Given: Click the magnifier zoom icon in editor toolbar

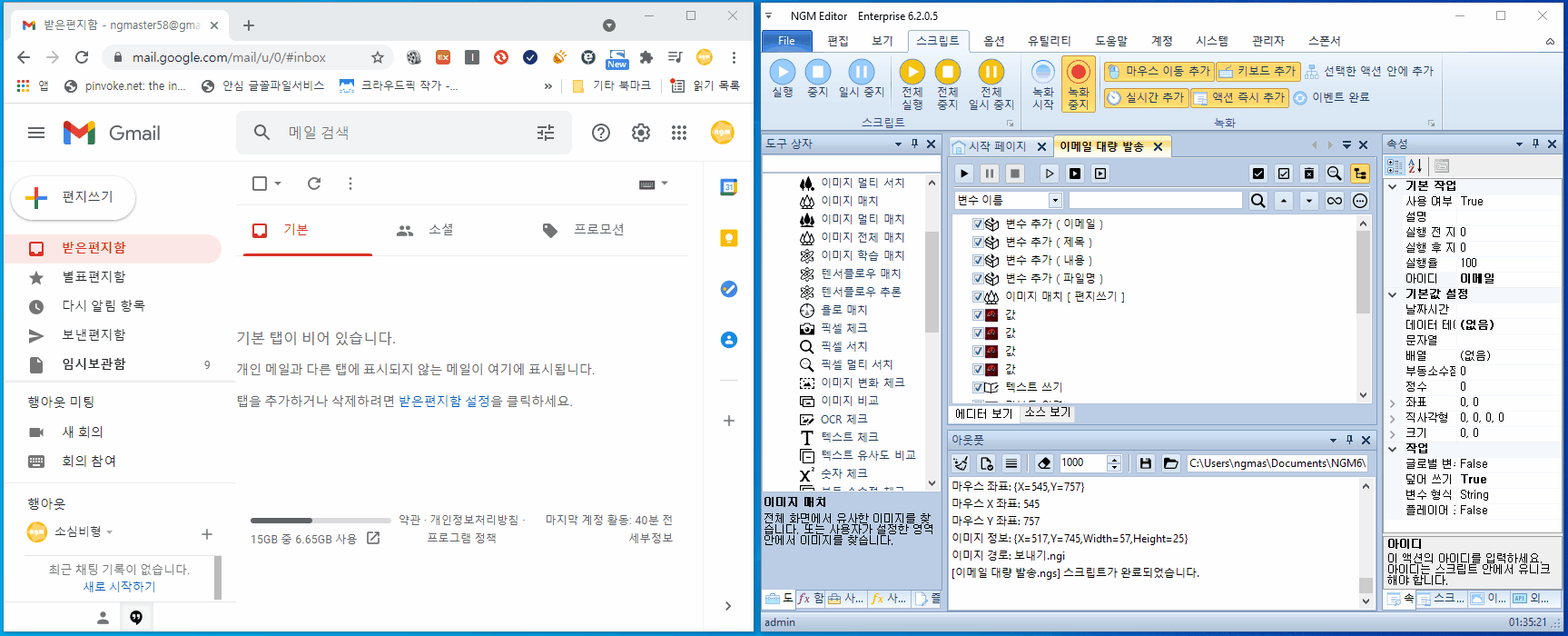Looking at the screenshot, I should click(x=1334, y=174).
